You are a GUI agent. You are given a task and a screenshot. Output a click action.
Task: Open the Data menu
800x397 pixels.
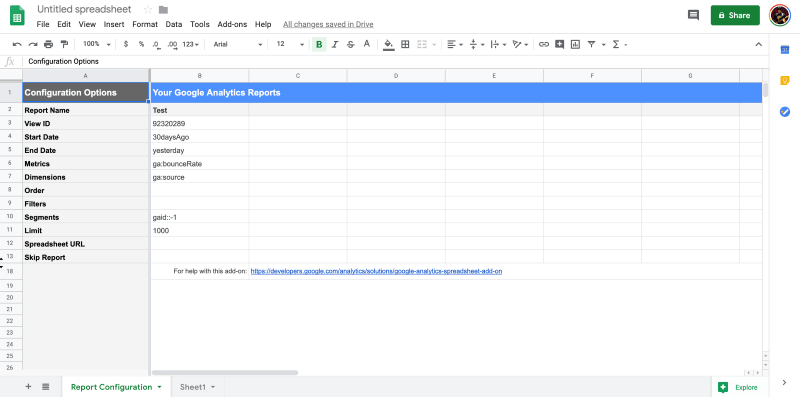173,24
